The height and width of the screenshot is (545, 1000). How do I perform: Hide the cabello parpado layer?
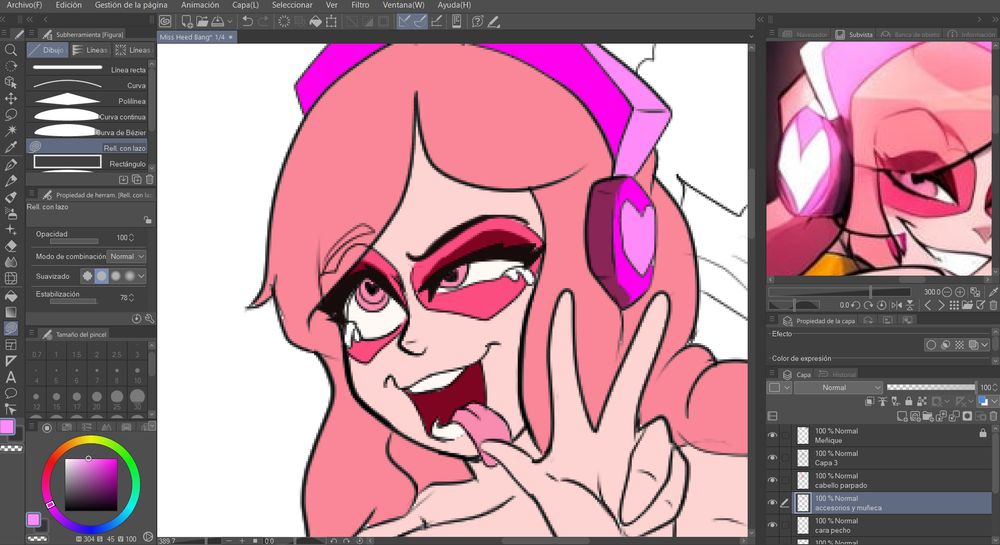click(772, 480)
